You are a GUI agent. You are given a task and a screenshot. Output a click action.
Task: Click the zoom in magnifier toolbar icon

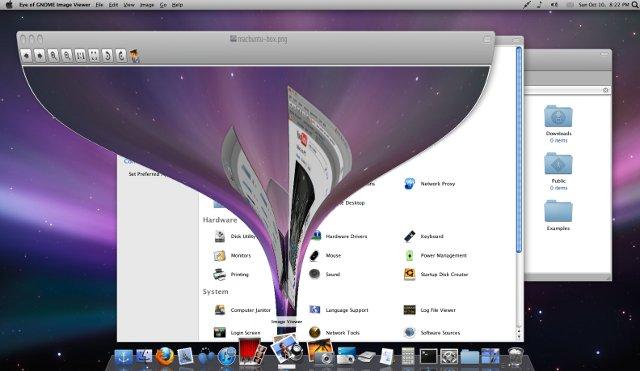click(x=53, y=55)
